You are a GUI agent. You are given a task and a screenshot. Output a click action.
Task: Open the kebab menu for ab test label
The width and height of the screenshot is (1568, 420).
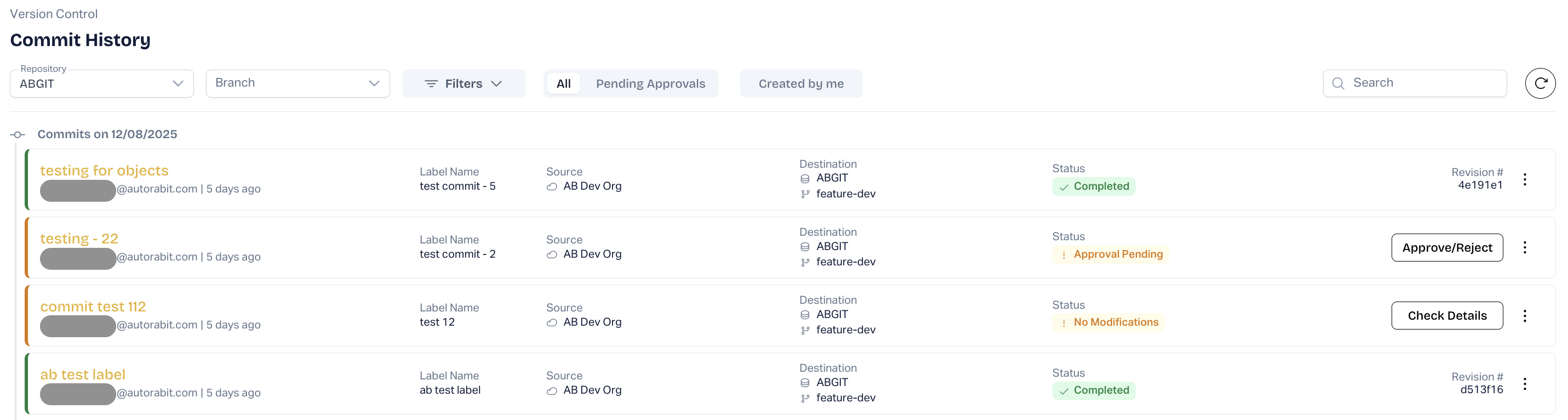click(x=1524, y=384)
